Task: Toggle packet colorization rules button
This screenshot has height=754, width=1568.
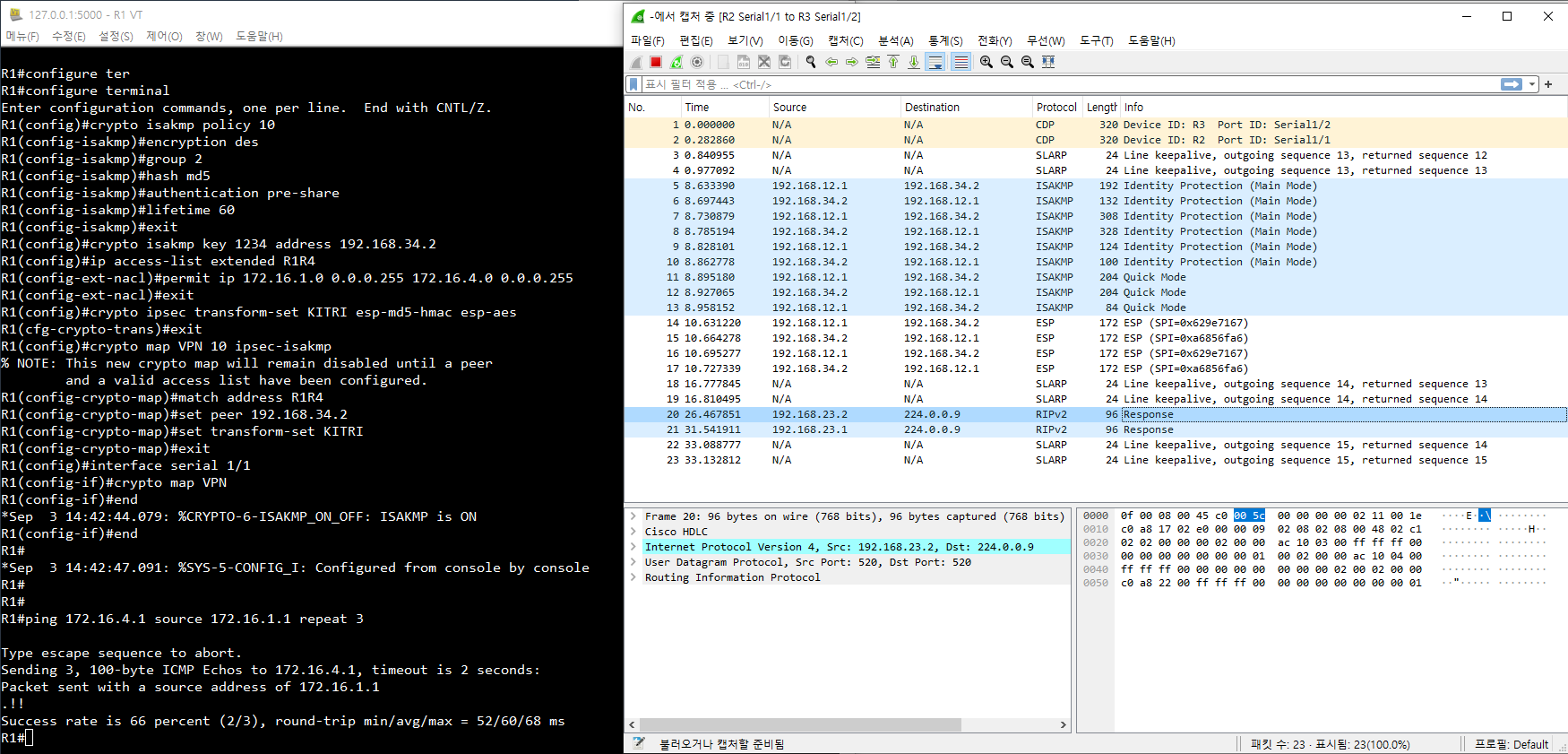Action: (961, 62)
